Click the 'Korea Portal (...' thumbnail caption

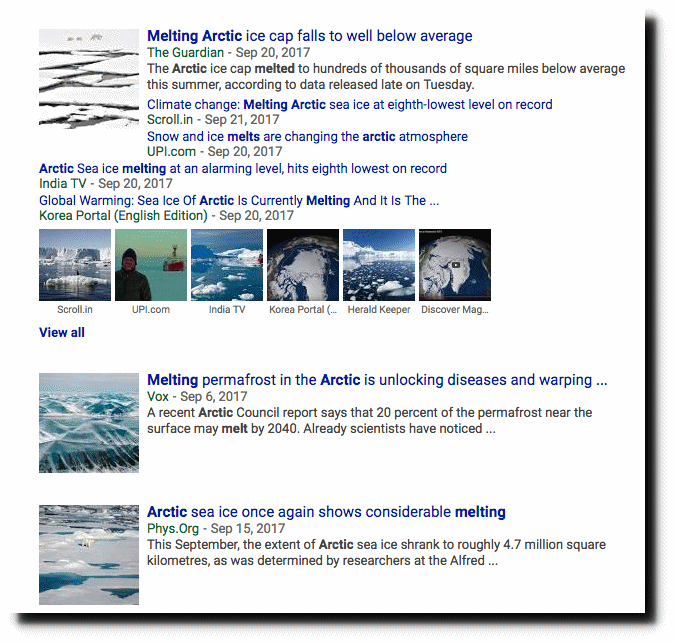coord(303,309)
